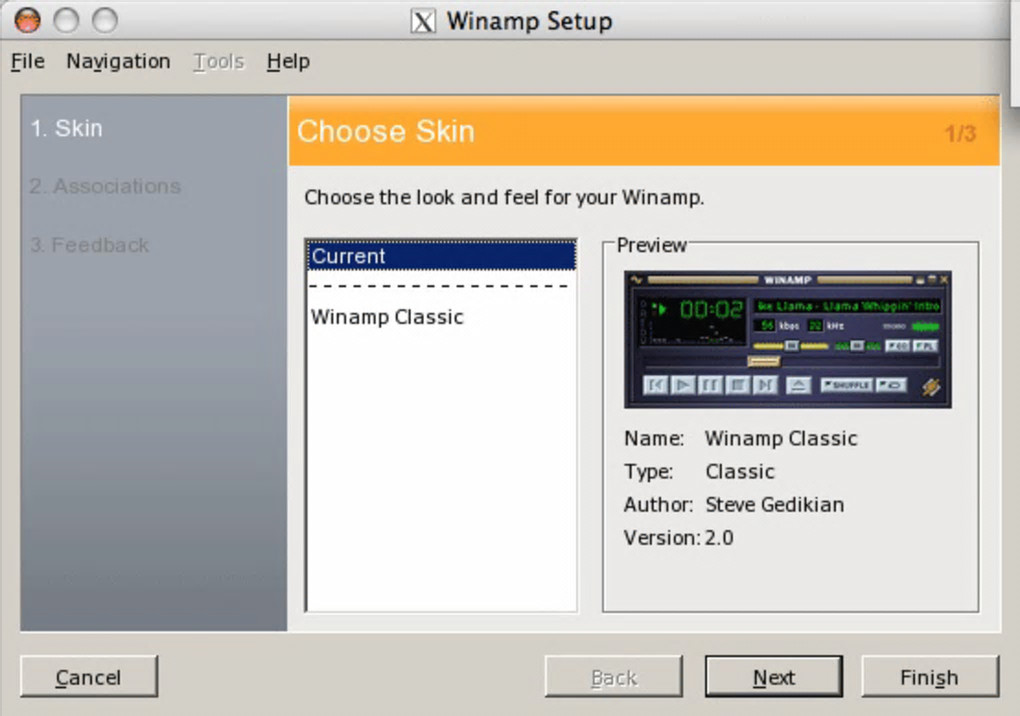This screenshot has height=716, width=1020.
Task: Click the play button in skin preview
Action: [682, 385]
